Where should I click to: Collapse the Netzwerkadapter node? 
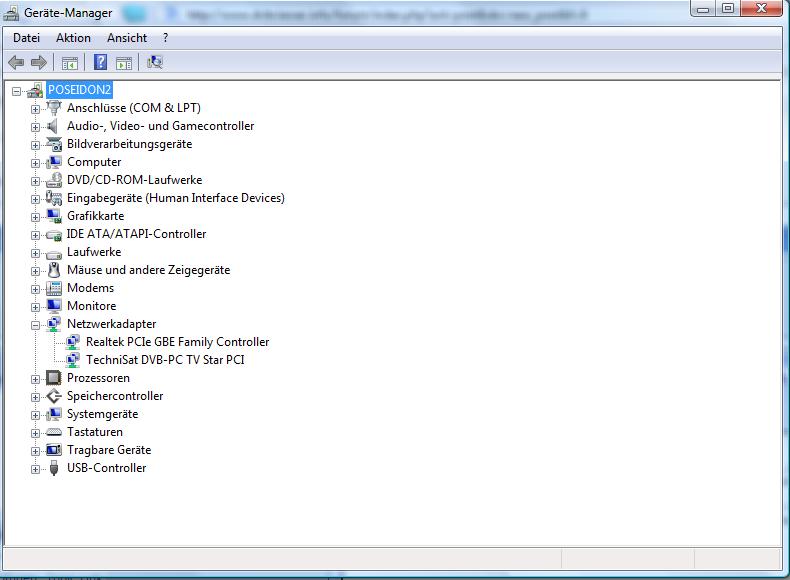pyautogui.click(x=35, y=325)
